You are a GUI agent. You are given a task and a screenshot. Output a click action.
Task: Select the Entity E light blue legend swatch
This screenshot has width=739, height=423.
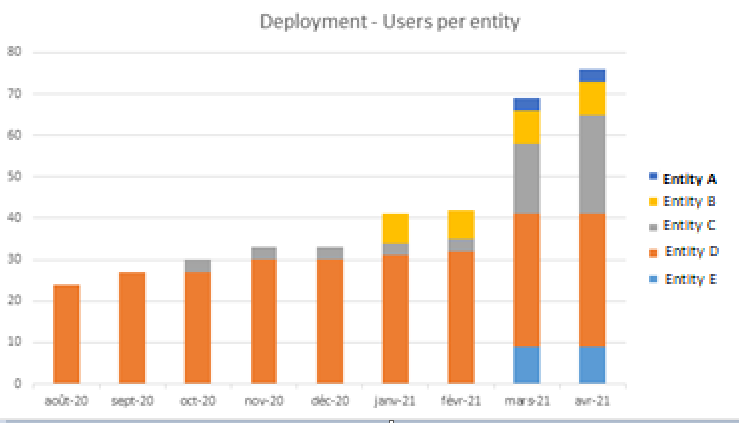(653, 279)
